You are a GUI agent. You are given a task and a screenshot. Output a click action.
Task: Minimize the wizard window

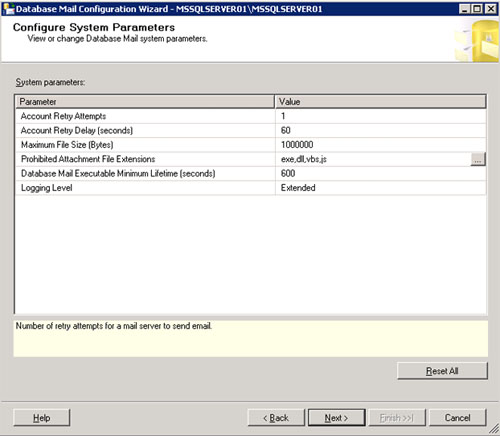tap(464, 9)
